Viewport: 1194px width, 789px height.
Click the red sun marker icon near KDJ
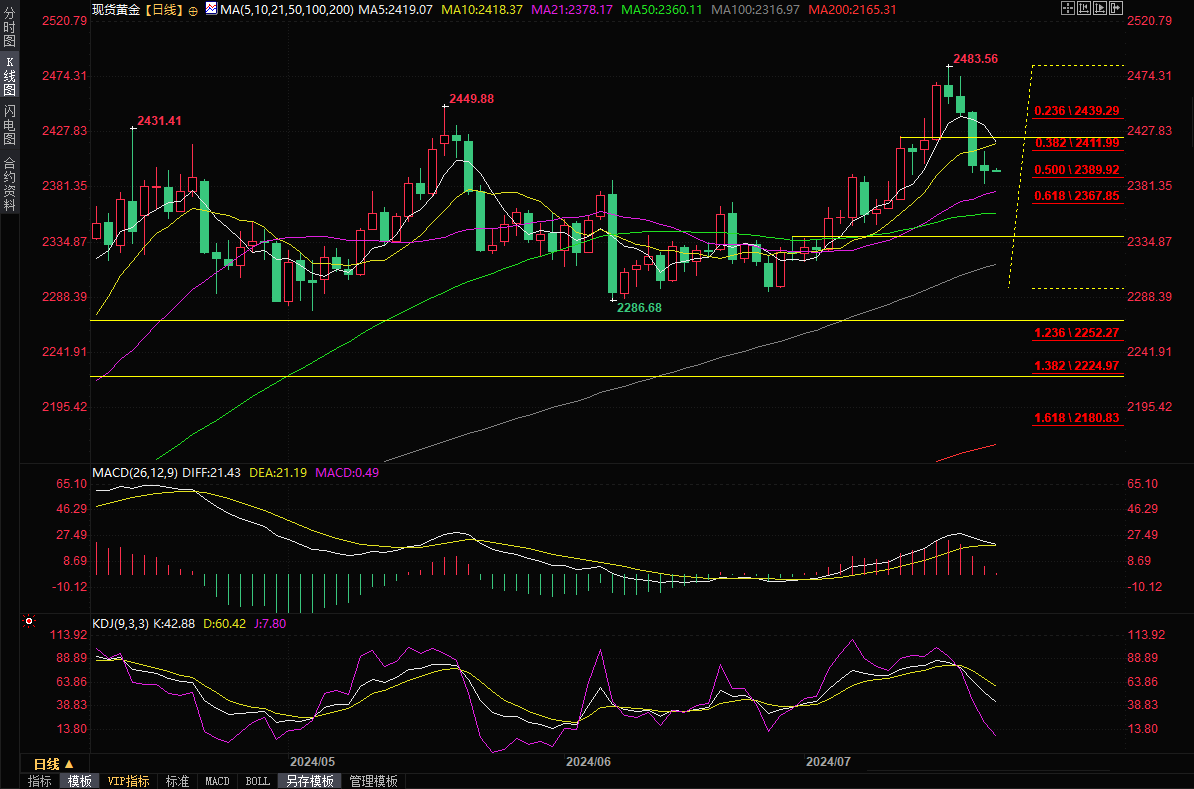tap(28, 621)
